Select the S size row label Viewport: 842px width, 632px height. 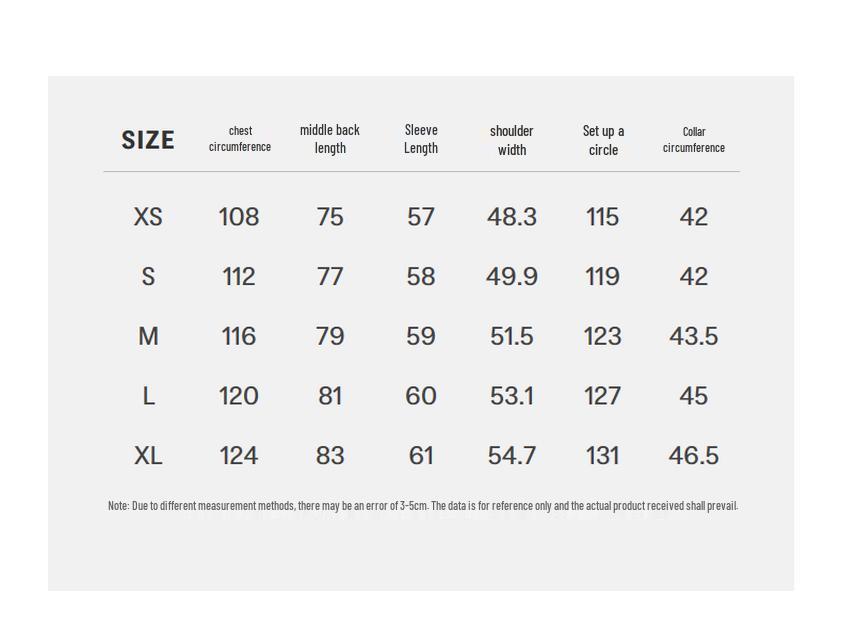click(148, 277)
